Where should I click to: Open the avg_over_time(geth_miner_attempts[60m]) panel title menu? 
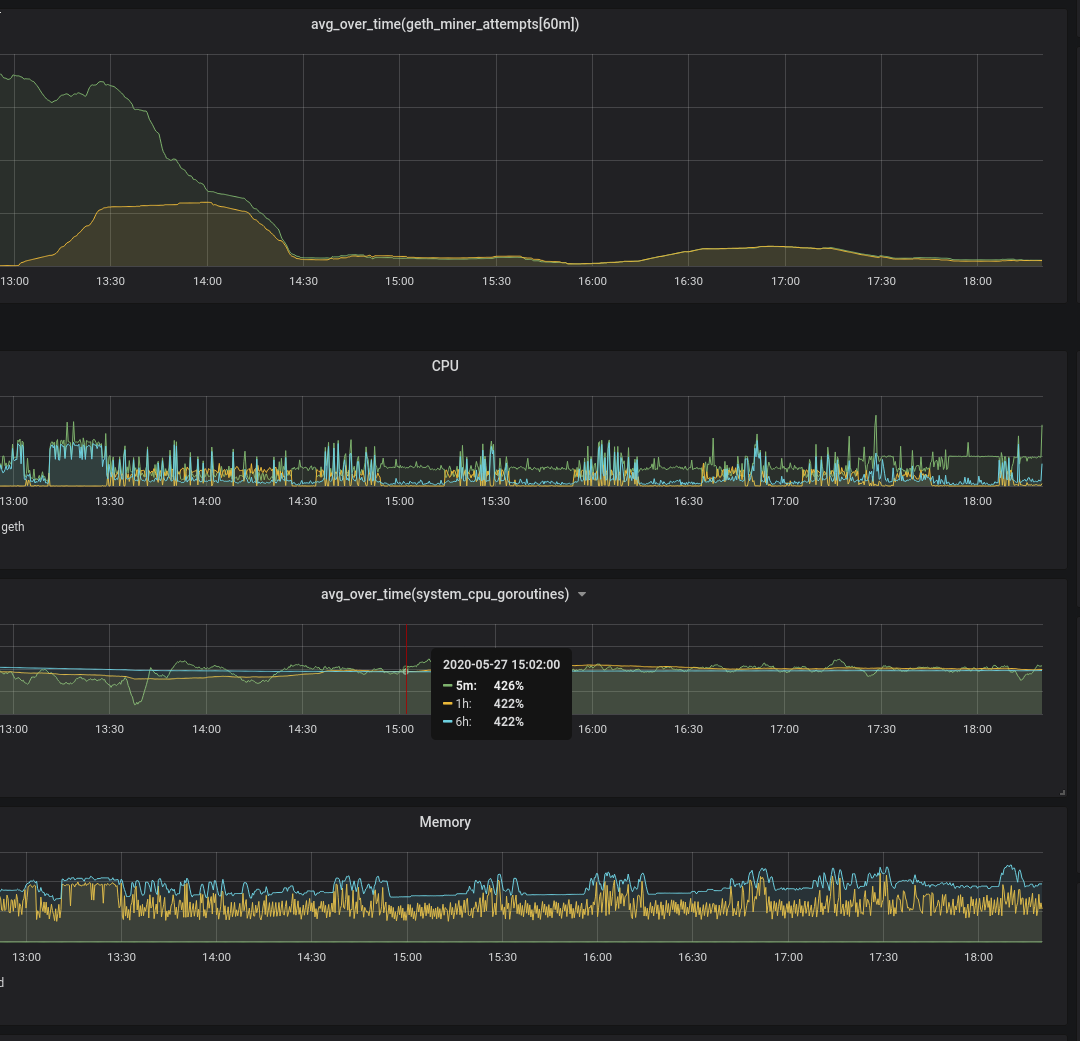[445, 24]
